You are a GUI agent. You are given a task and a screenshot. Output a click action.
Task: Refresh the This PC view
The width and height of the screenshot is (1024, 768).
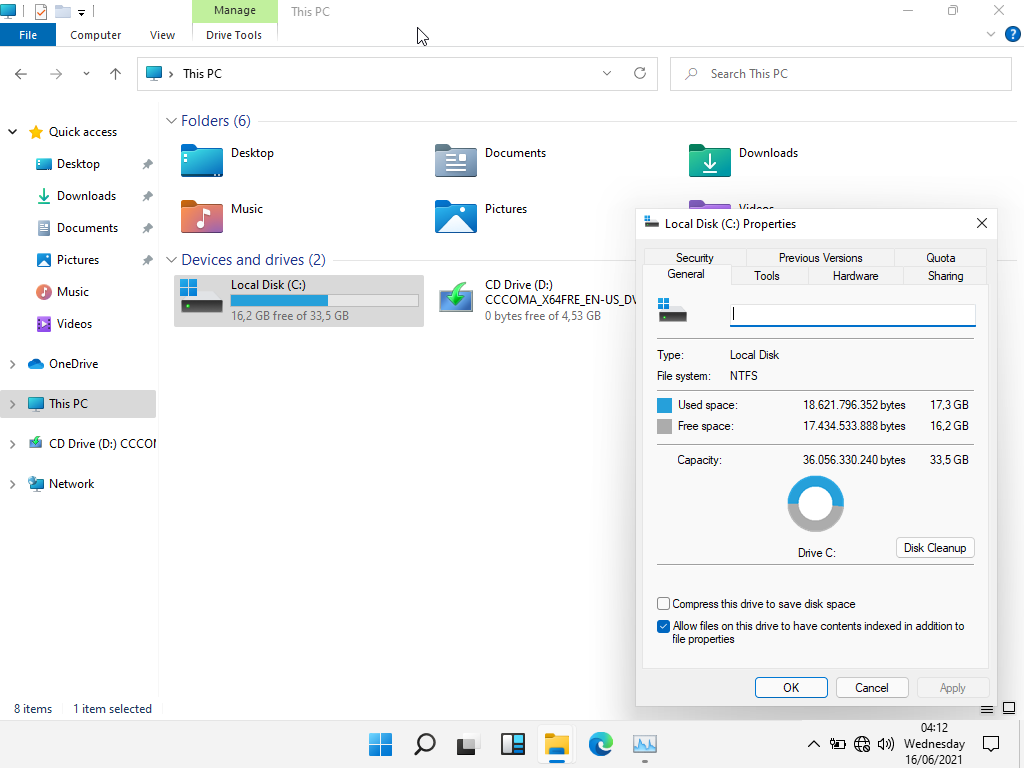[x=640, y=73]
